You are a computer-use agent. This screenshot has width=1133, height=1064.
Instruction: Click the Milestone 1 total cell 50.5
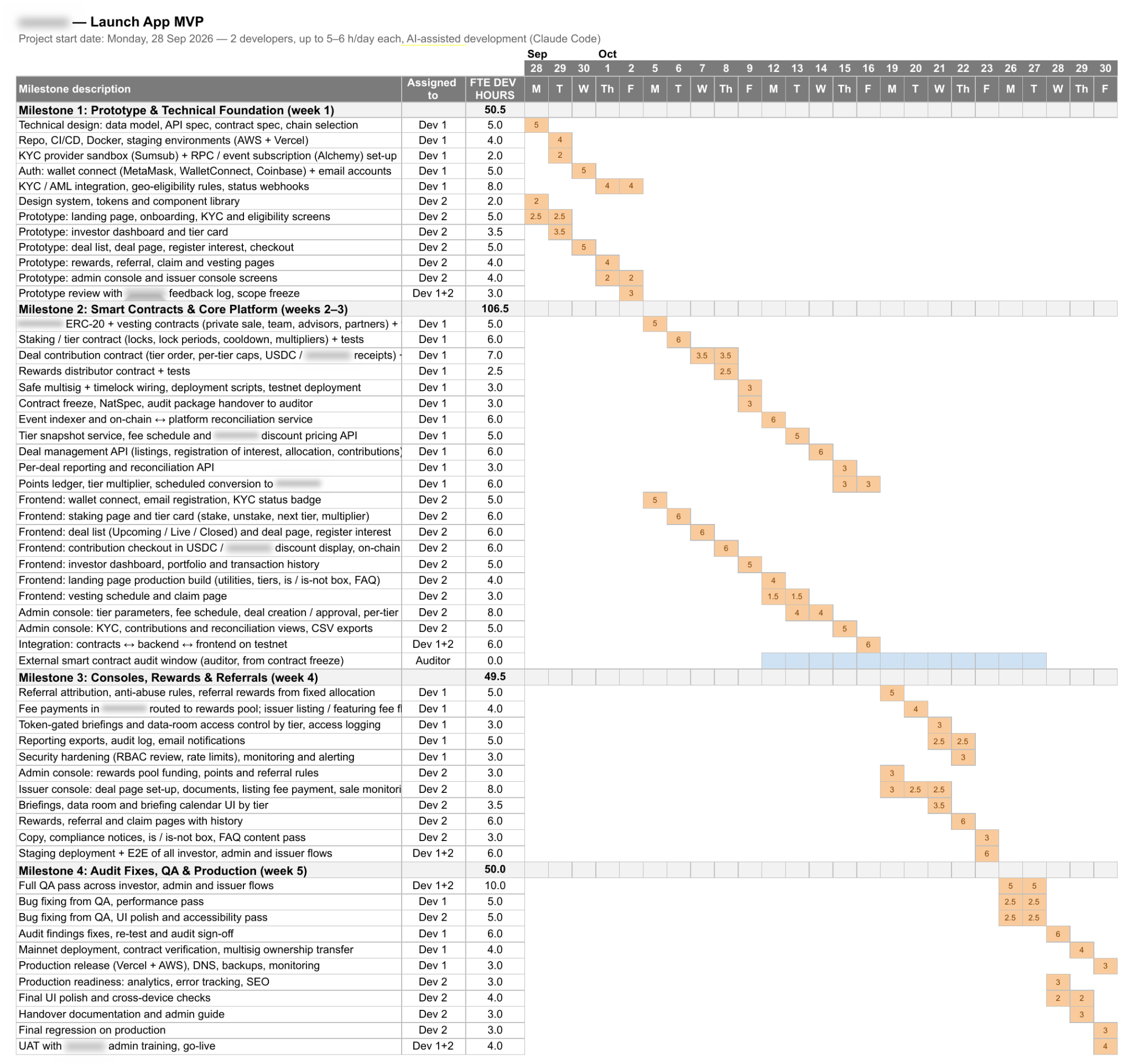[494, 110]
